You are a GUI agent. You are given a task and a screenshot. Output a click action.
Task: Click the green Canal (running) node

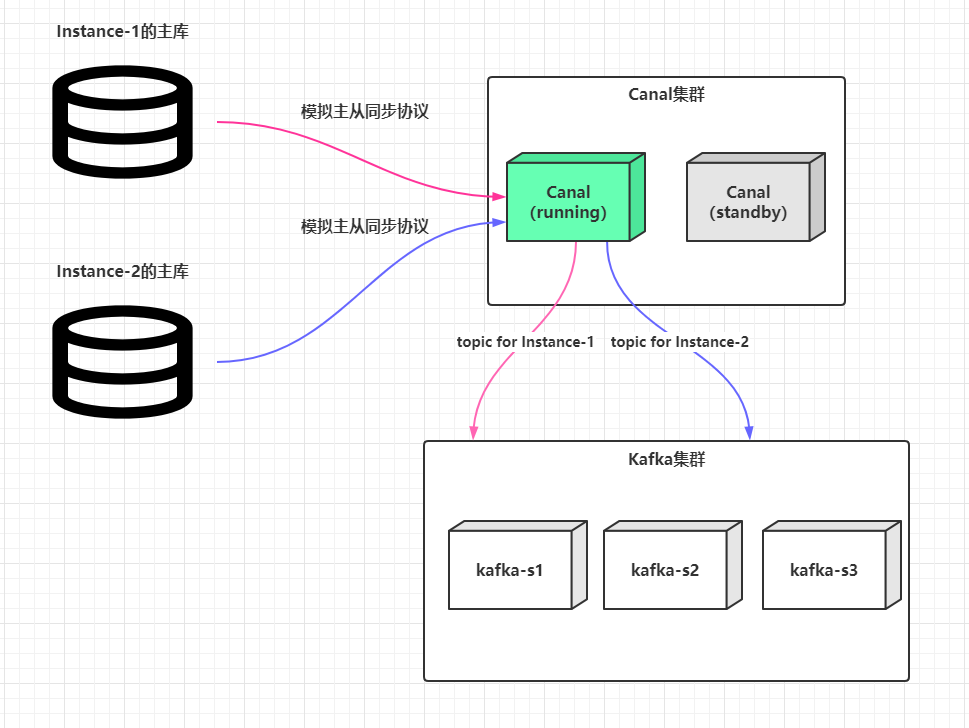tap(575, 197)
